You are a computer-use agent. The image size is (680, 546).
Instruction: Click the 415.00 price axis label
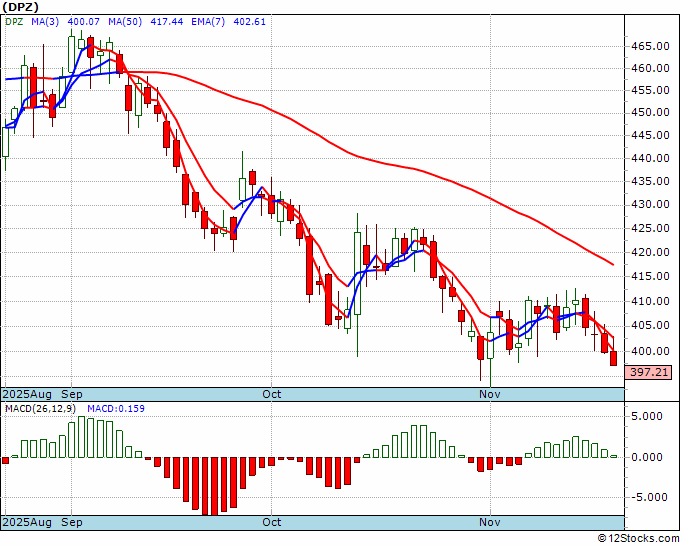click(649, 276)
